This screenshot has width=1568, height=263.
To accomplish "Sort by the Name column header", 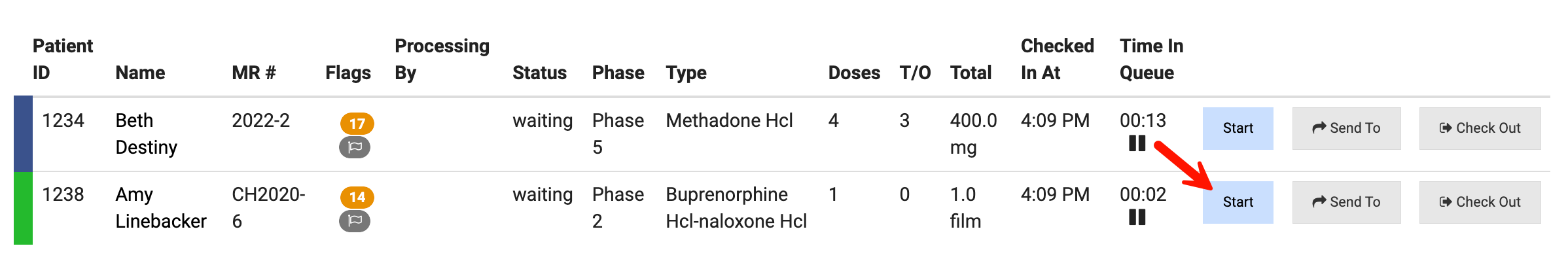I will (x=140, y=73).
